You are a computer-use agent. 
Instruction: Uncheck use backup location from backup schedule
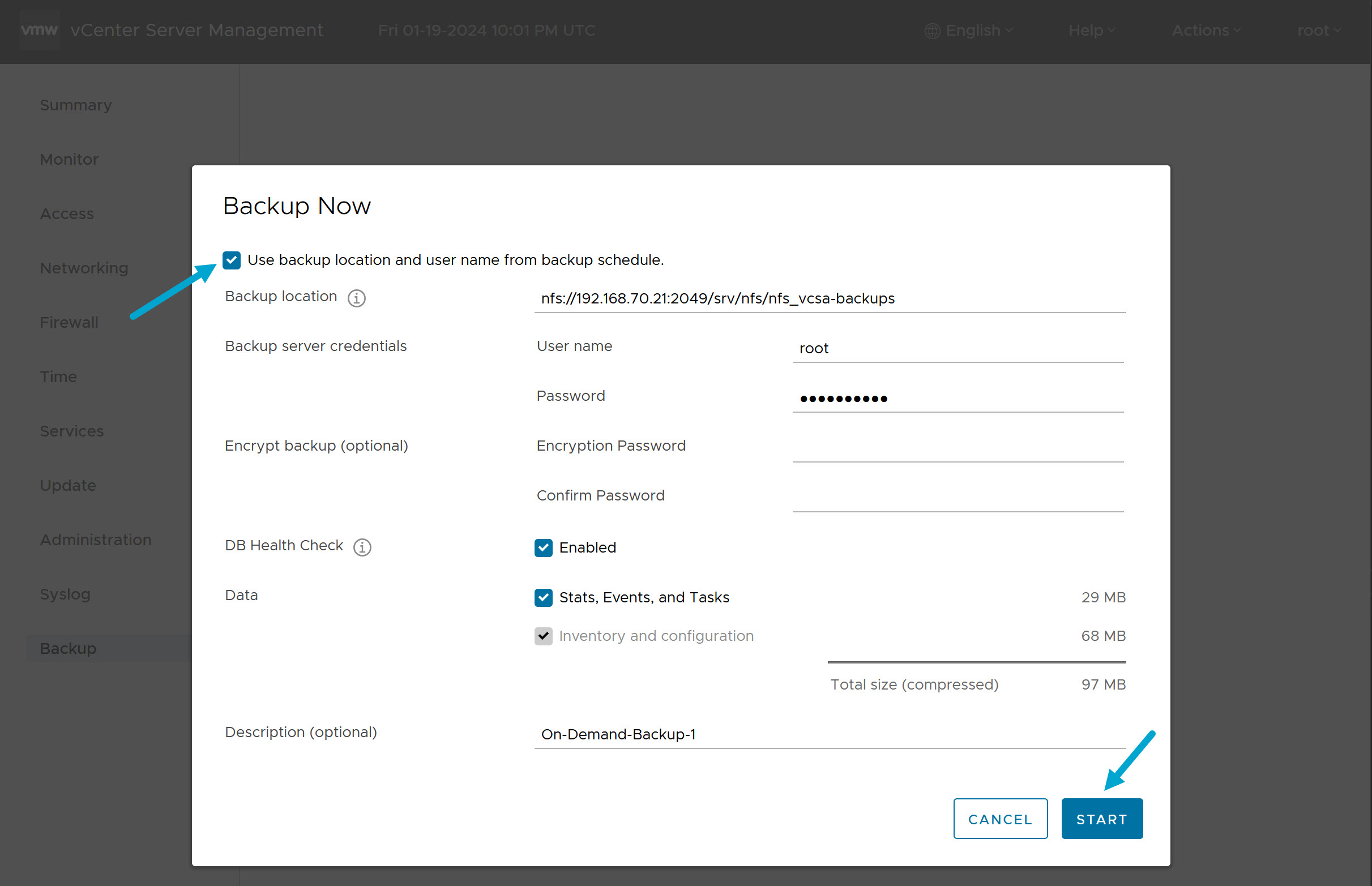tap(232, 260)
